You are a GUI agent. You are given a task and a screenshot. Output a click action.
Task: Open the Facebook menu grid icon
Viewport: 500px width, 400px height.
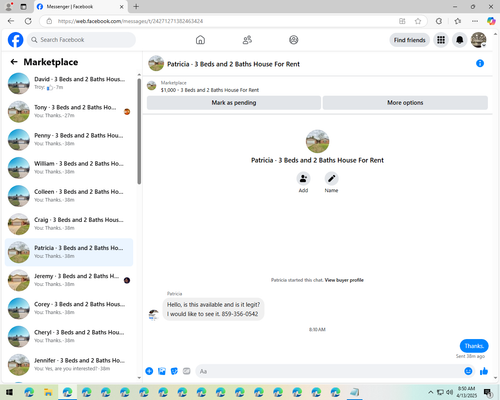point(441,40)
